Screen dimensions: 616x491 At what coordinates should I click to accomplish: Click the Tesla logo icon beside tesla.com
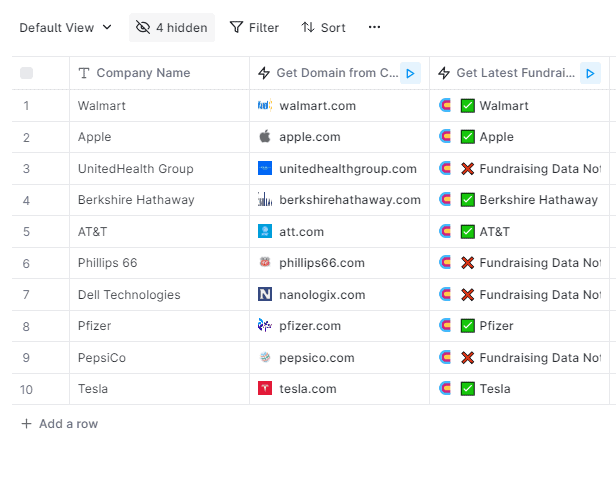coord(265,389)
